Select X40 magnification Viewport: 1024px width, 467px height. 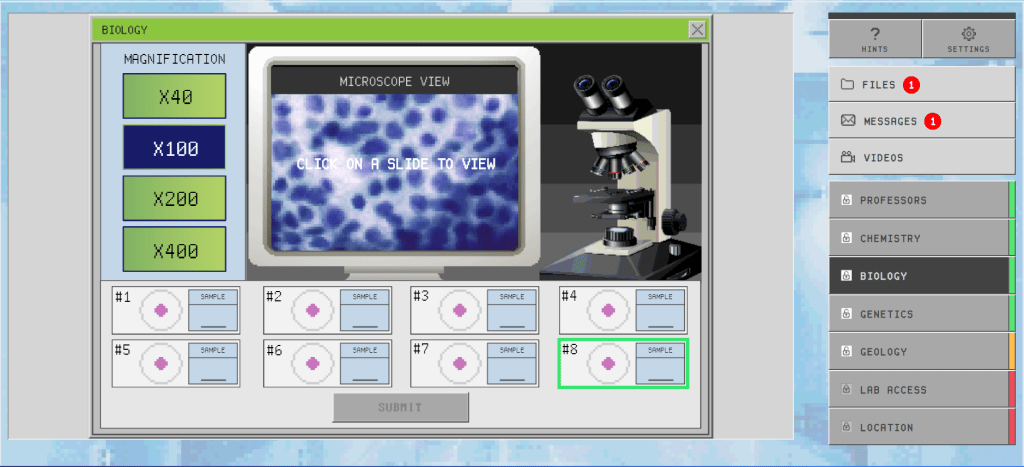coord(174,96)
